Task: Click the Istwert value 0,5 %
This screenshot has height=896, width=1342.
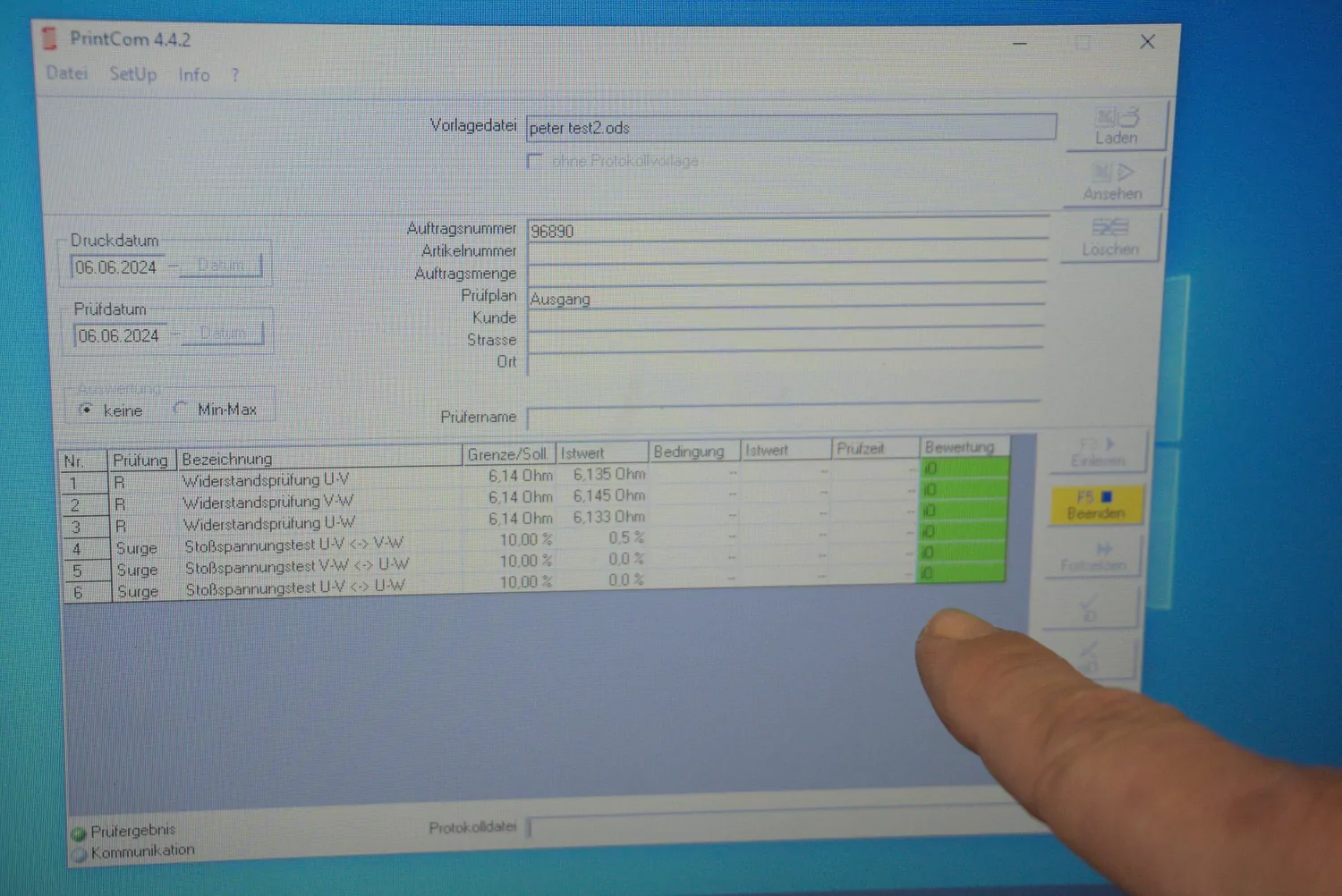Action: pyautogui.click(x=626, y=537)
